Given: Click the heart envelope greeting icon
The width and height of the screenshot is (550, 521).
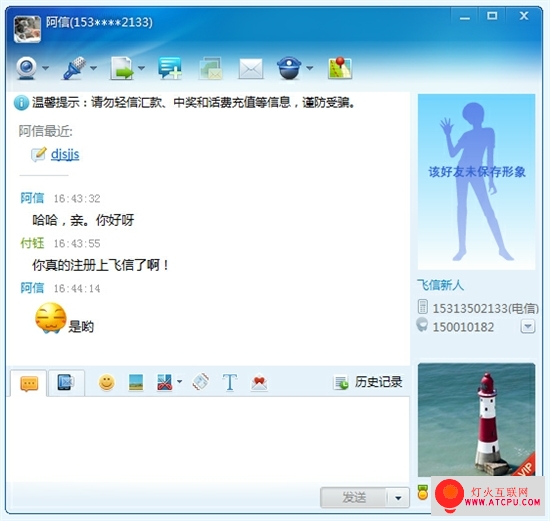Looking at the screenshot, I should [259, 382].
